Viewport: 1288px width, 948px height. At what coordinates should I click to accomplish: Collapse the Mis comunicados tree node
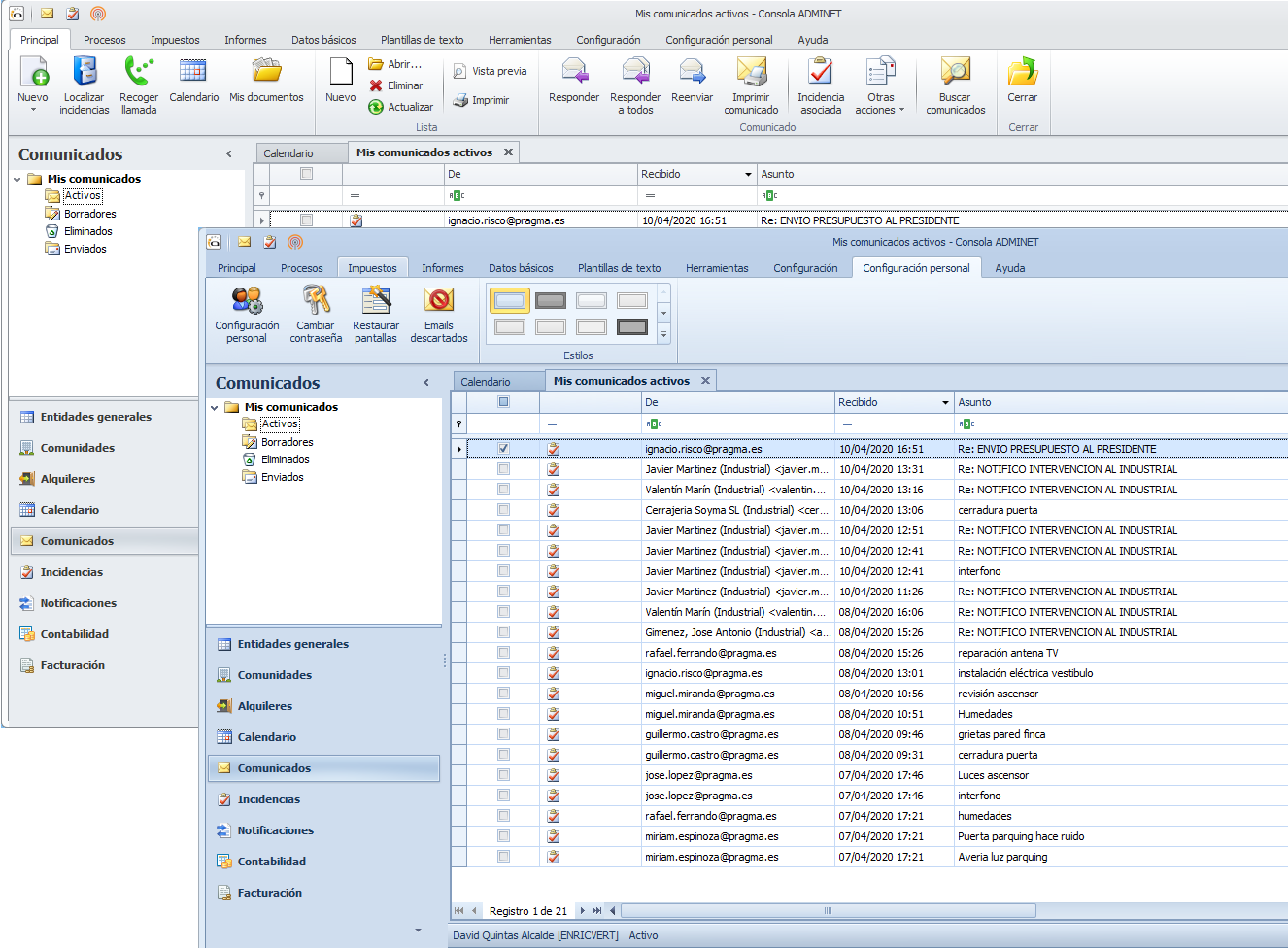[x=215, y=408]
